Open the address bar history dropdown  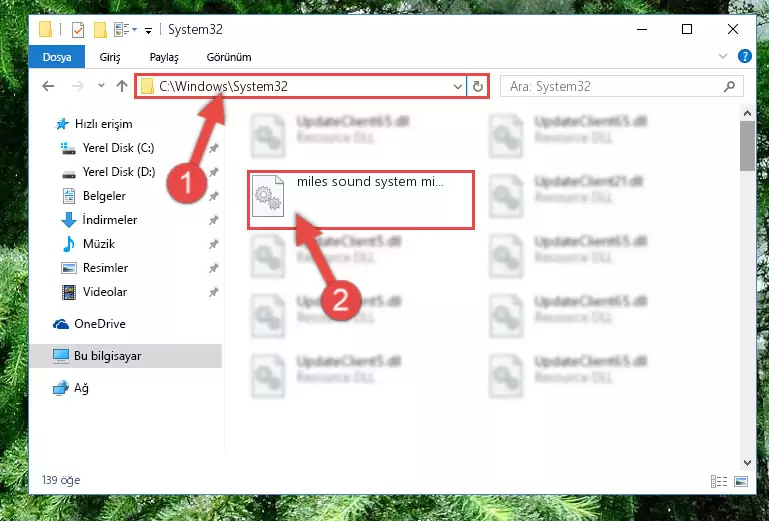(x=457, y=87)
